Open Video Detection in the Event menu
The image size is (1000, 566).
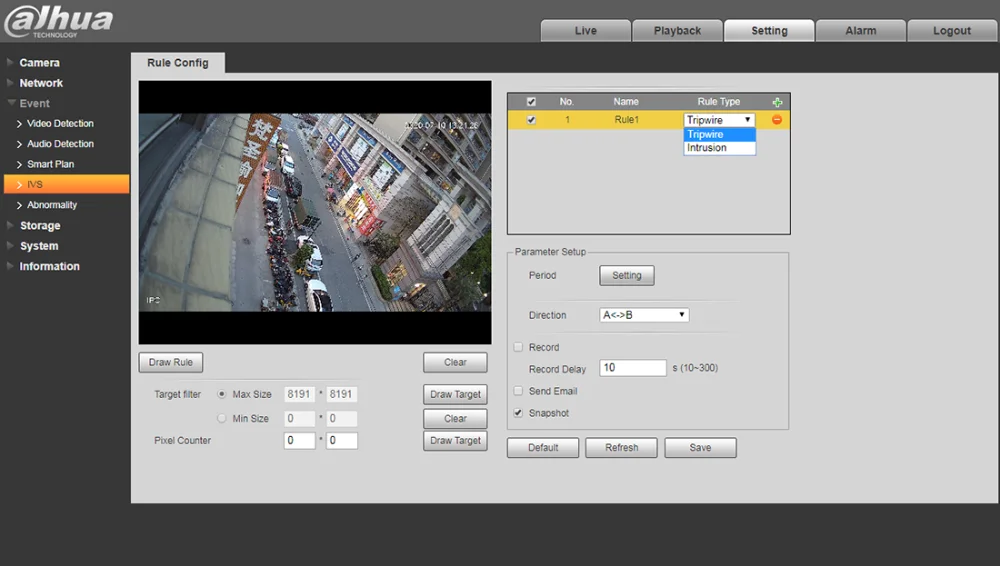click(x=60, y=124)
